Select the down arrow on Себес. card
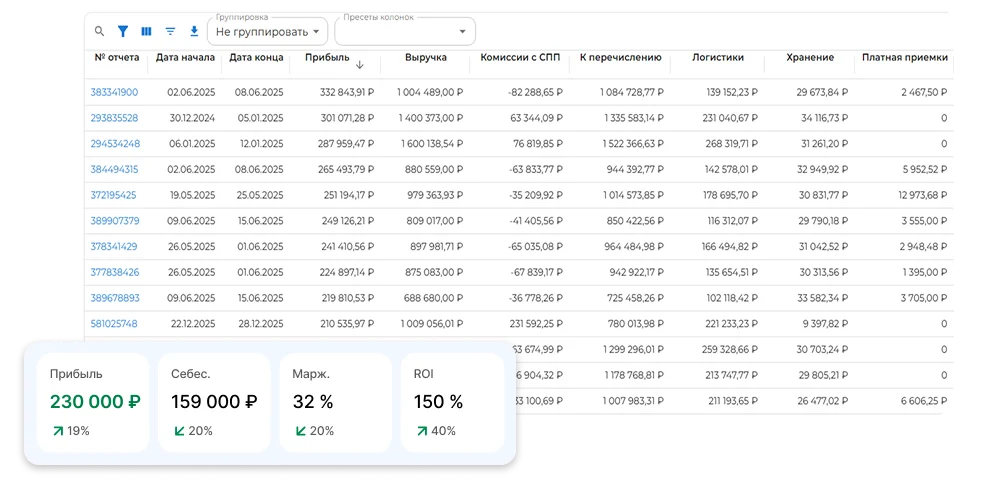The width and height of the screenshot is (1002, 478). (179, 431)
